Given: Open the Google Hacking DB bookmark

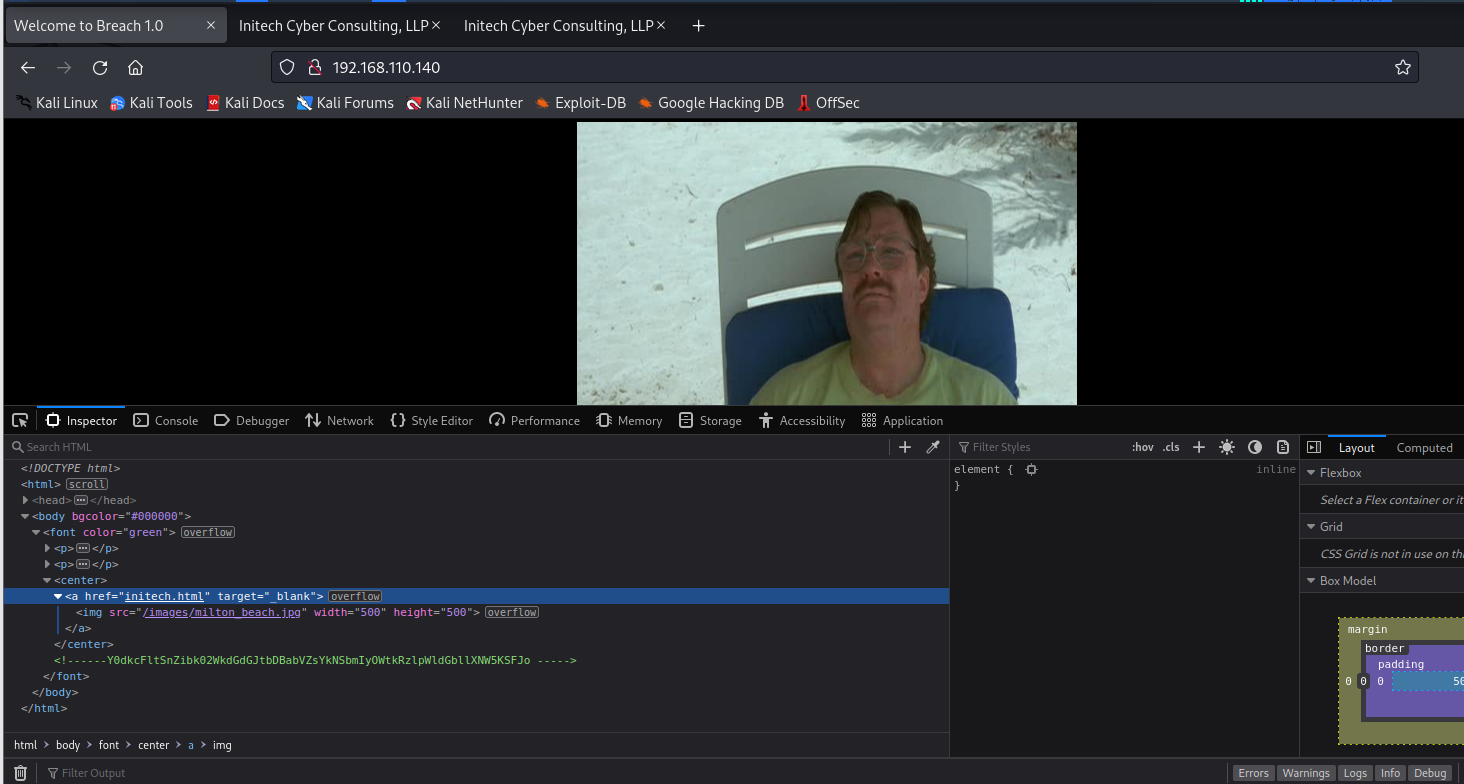Looking at the screenshot, I should coord(711,103).
